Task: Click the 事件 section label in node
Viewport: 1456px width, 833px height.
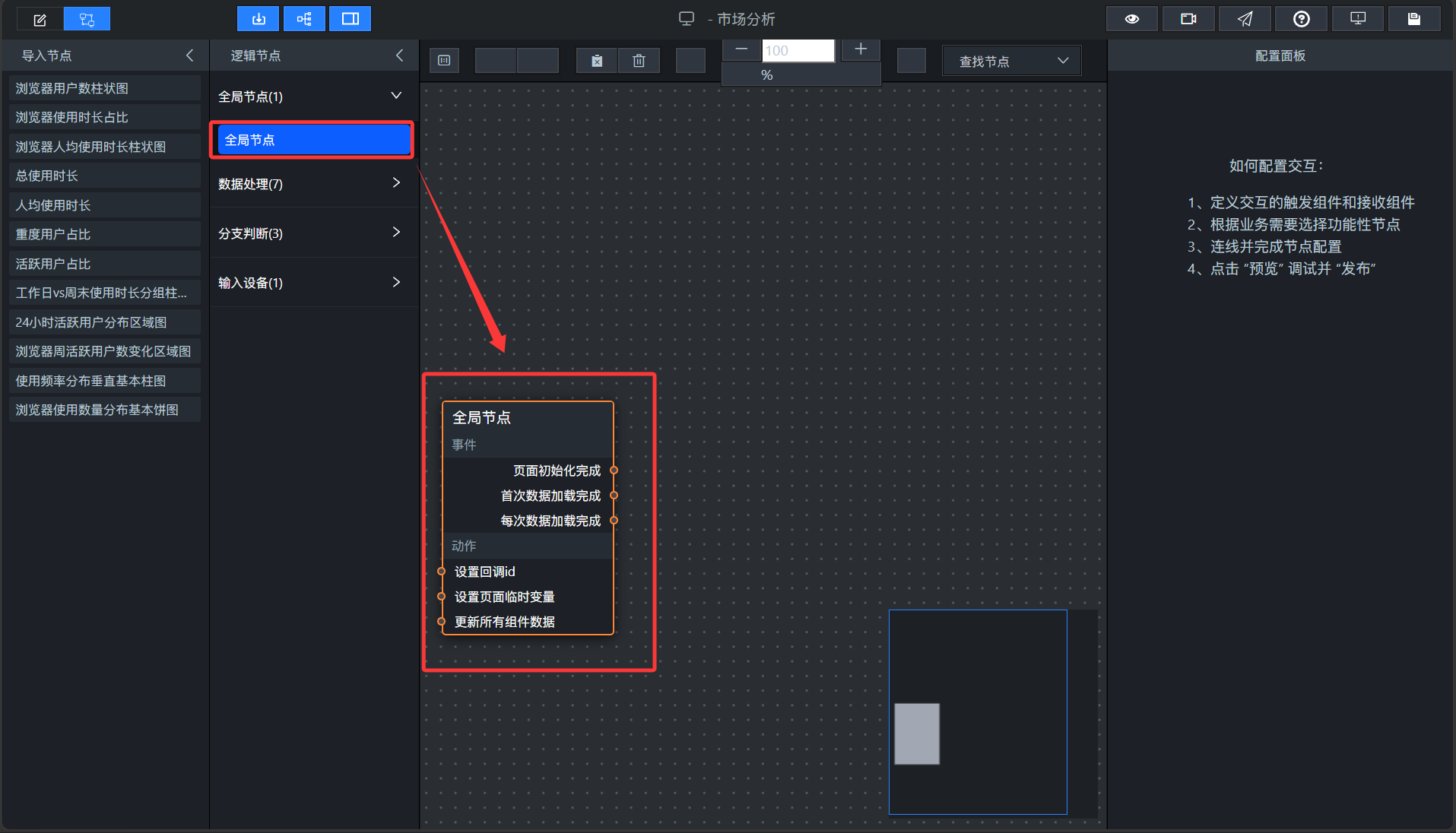Action: pos(464,445)
